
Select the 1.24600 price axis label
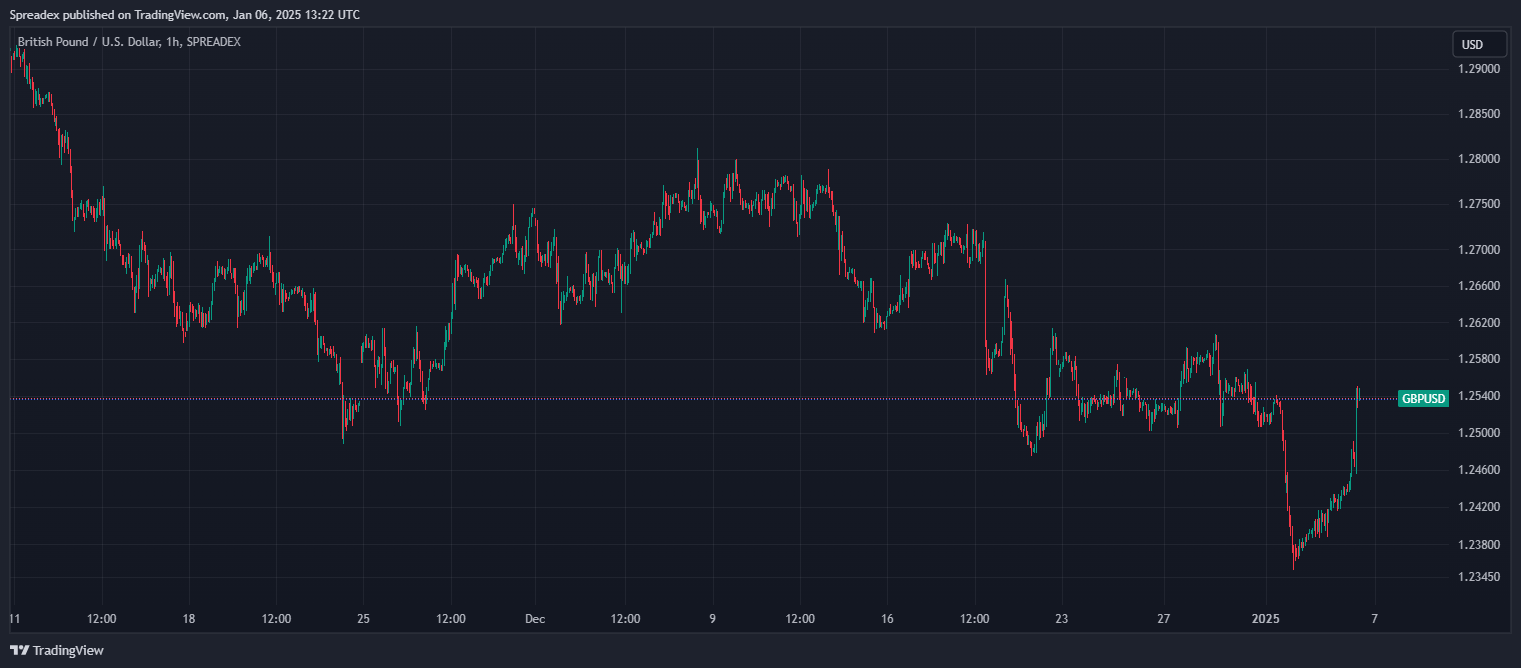pos(1479,470)
